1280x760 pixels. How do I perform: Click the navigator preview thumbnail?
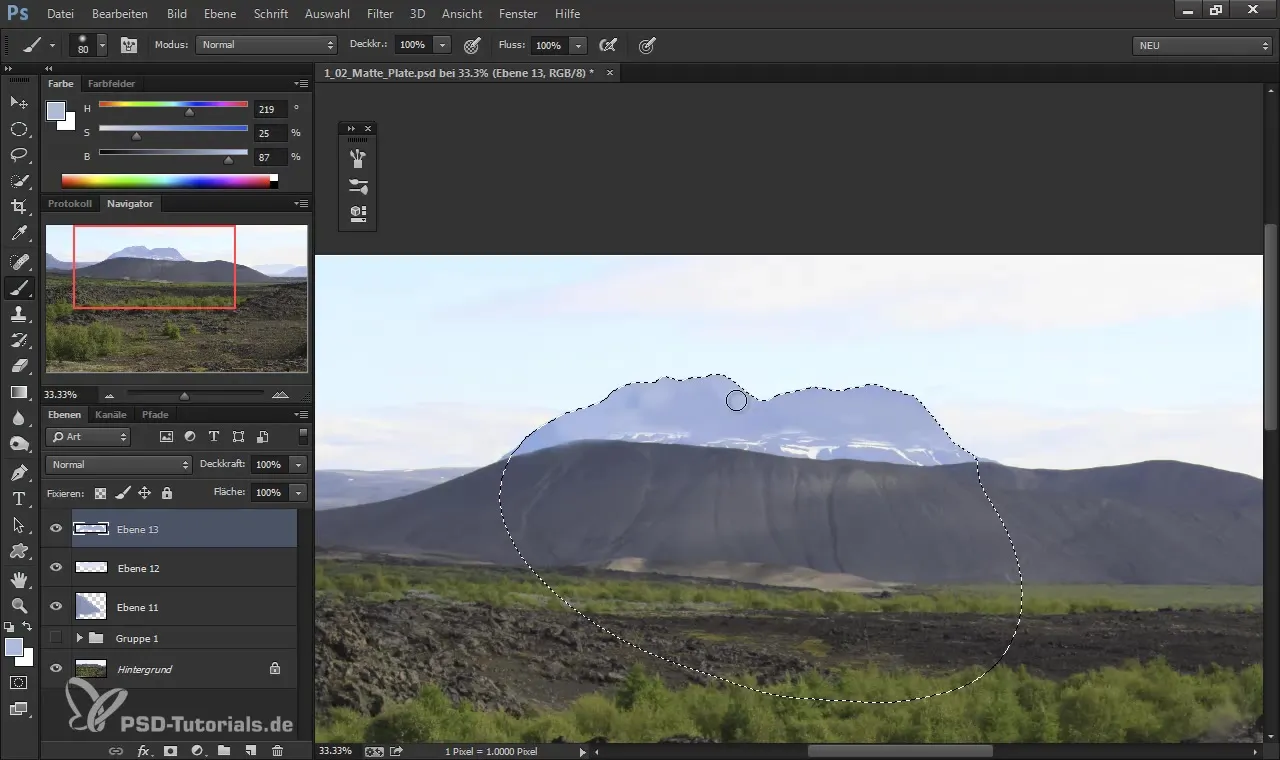[x=176, y=298]
